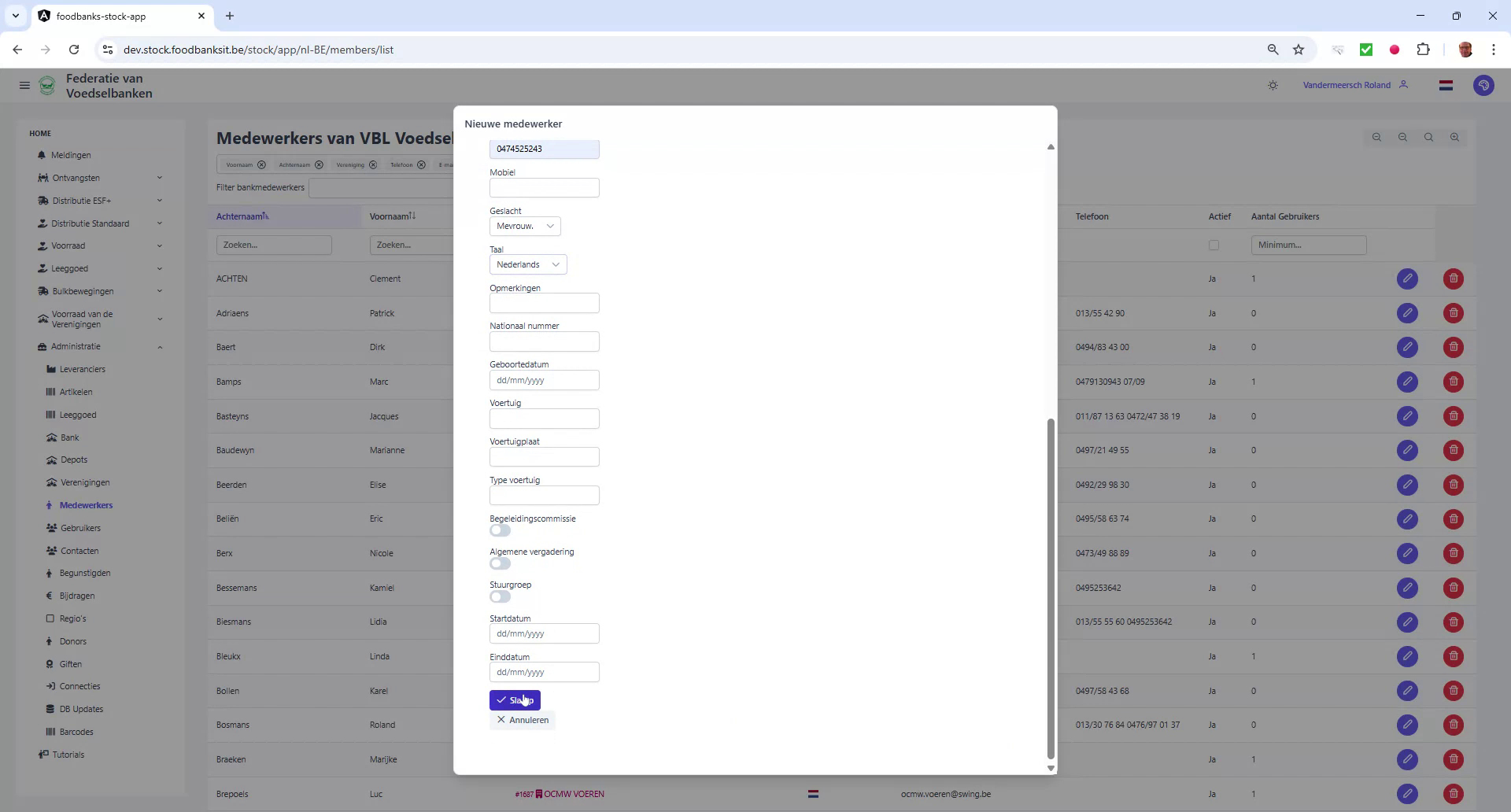Enable the Algemene vergadering toggle
The image size is (1511, 812).
tap(500, 563)
